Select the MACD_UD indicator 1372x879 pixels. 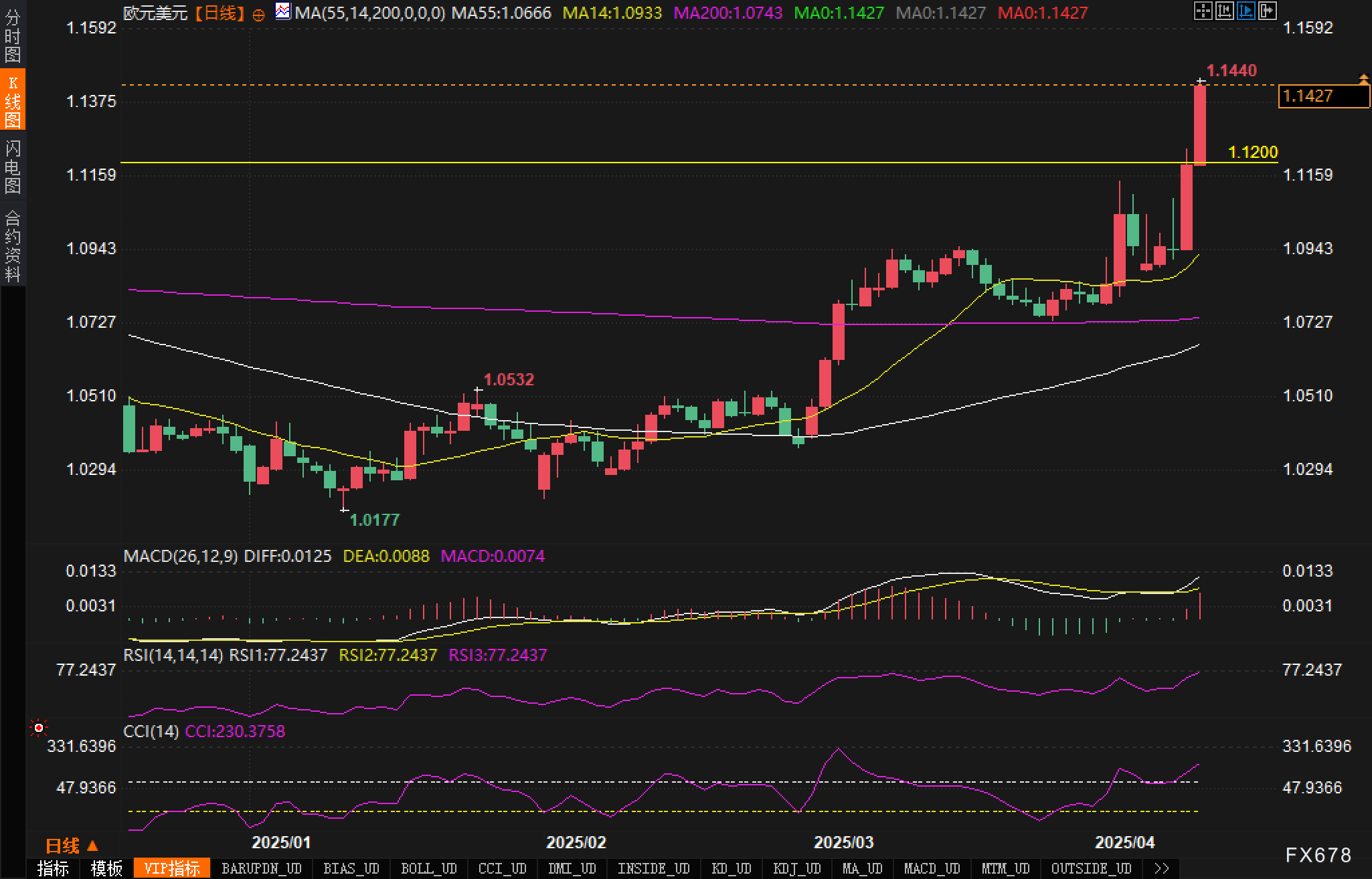[x=932, y=868]
